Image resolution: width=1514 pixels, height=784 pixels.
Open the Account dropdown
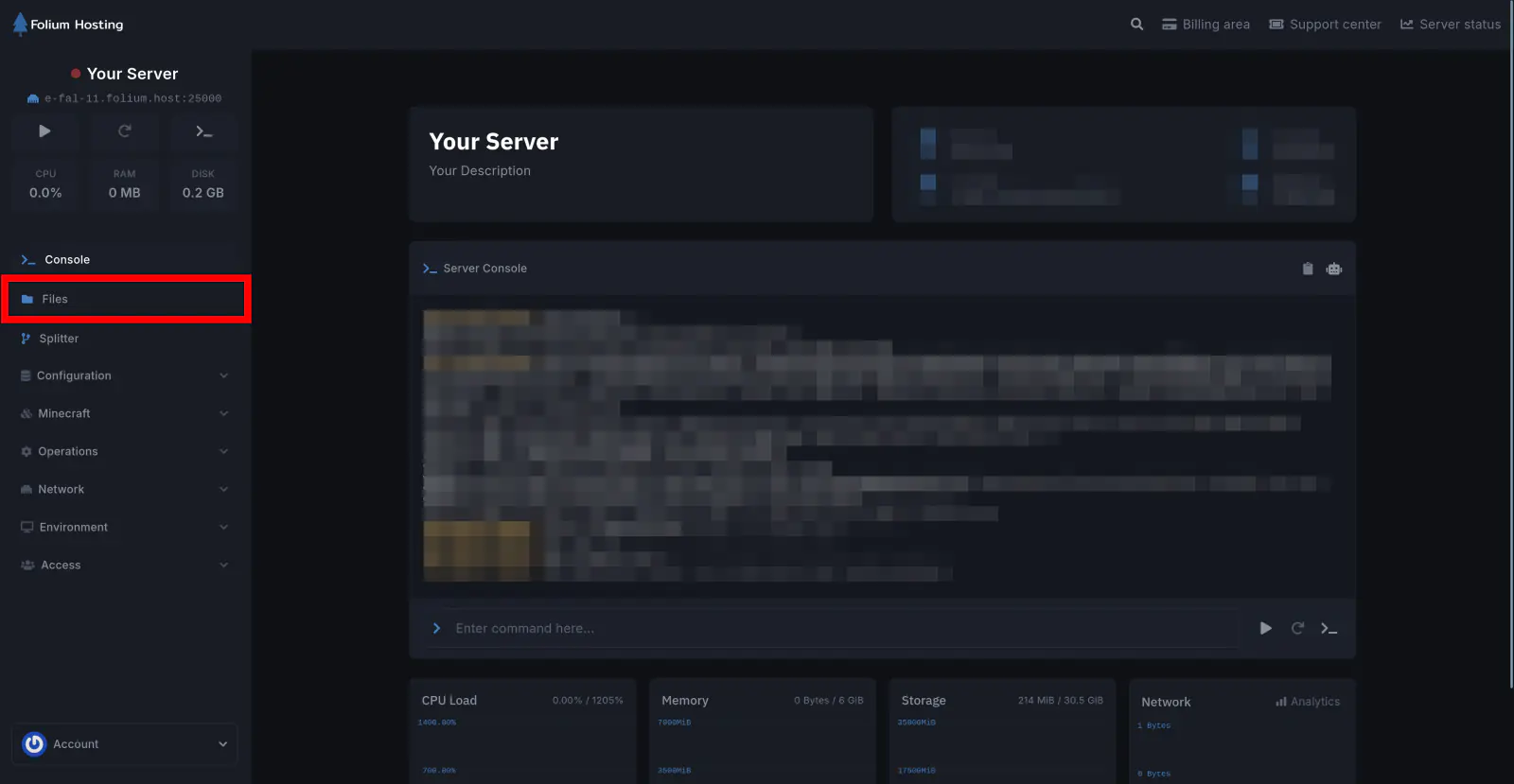click(124, 744)
